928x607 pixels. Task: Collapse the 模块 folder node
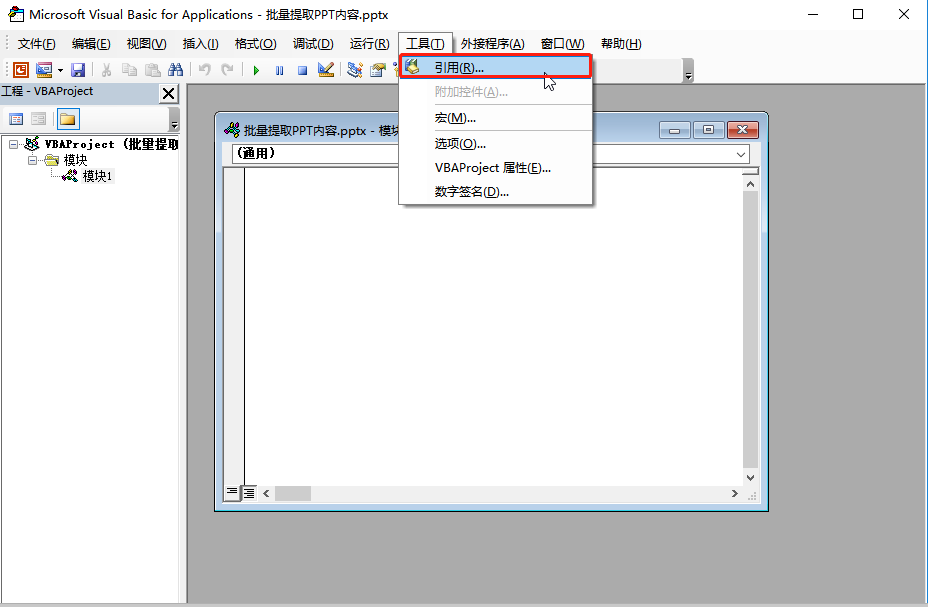click(33, 160)
